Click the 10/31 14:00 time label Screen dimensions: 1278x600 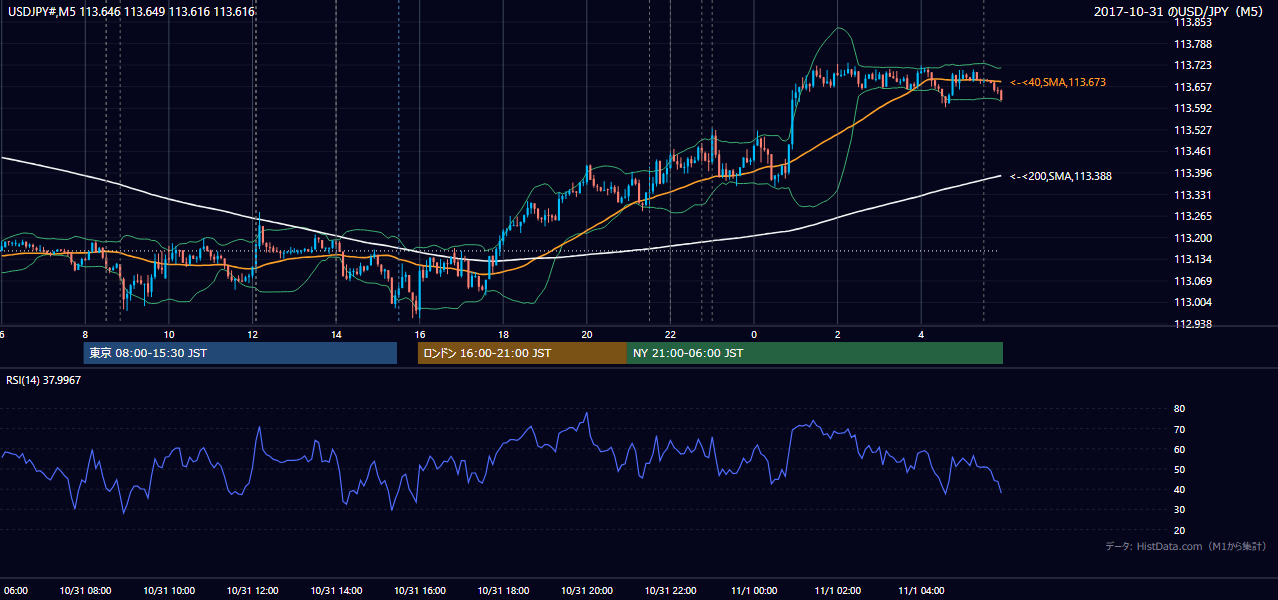336,591
